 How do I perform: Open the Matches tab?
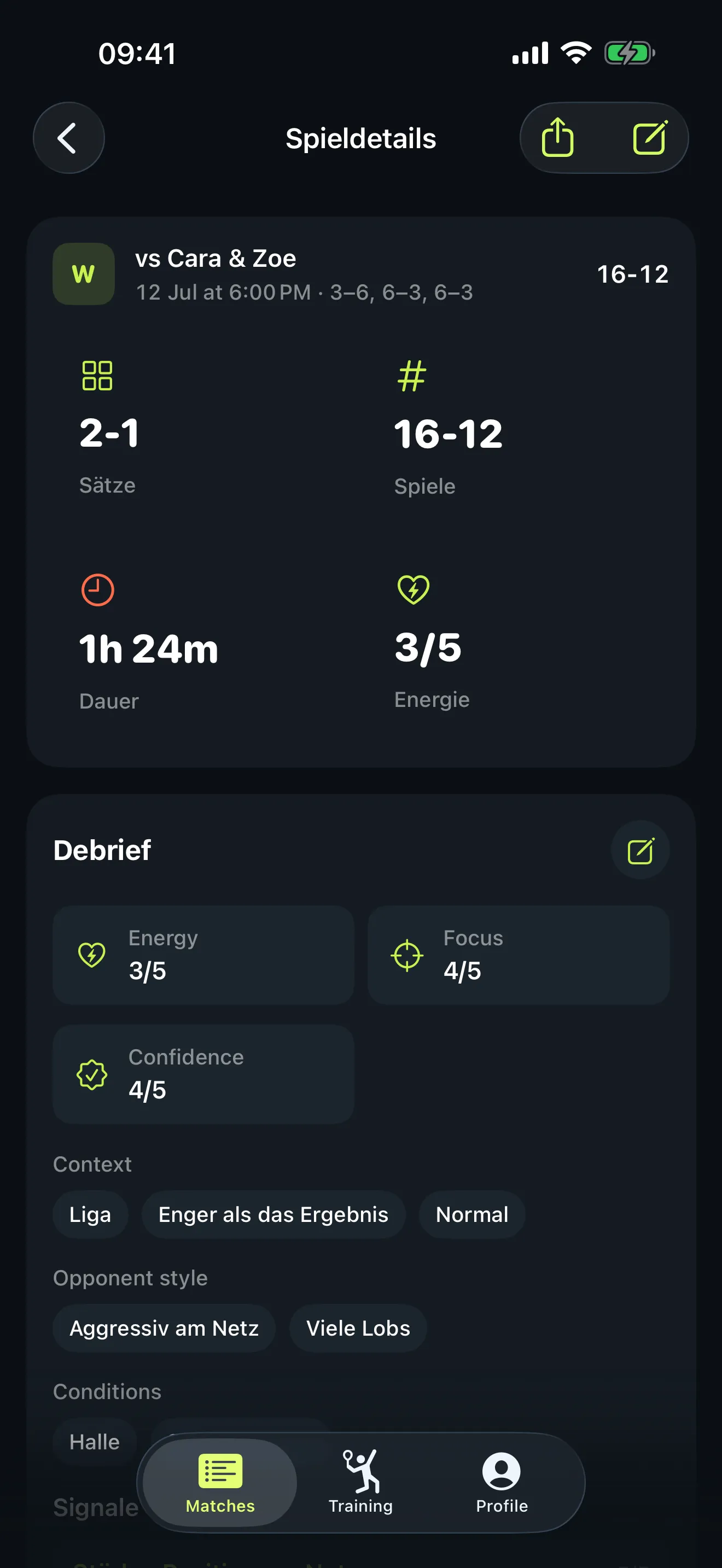220,1483
